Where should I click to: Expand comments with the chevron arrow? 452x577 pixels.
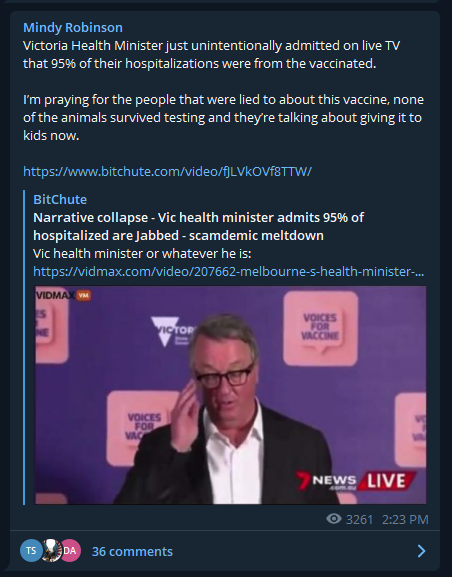point(421,551)
